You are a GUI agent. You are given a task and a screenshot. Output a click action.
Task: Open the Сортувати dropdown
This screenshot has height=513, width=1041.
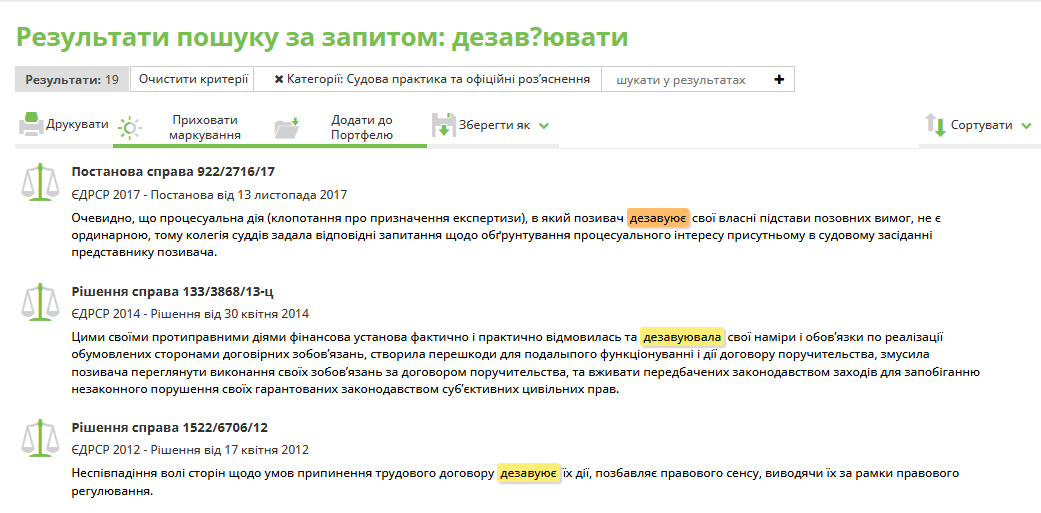990,126
